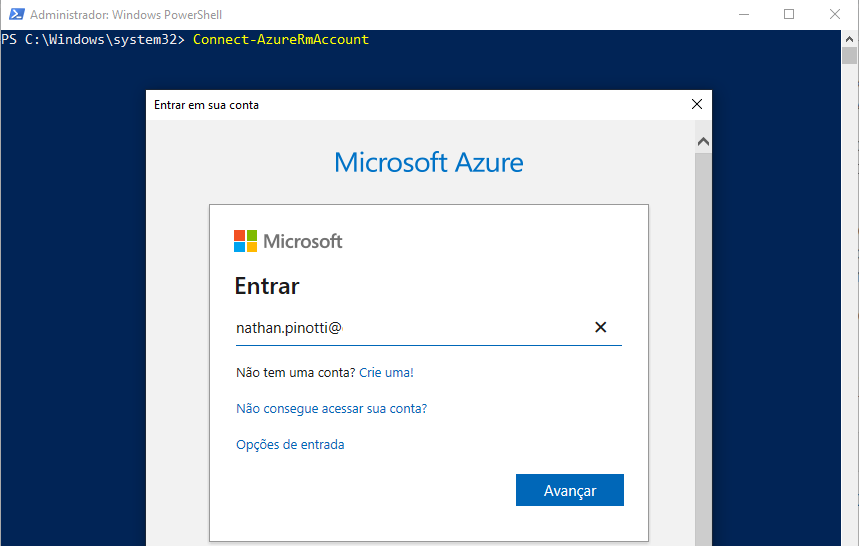Click the Microsoft Azure heading
Image resolution: width=859 pixels, height=546 pixels.
(x=429, y=163)
